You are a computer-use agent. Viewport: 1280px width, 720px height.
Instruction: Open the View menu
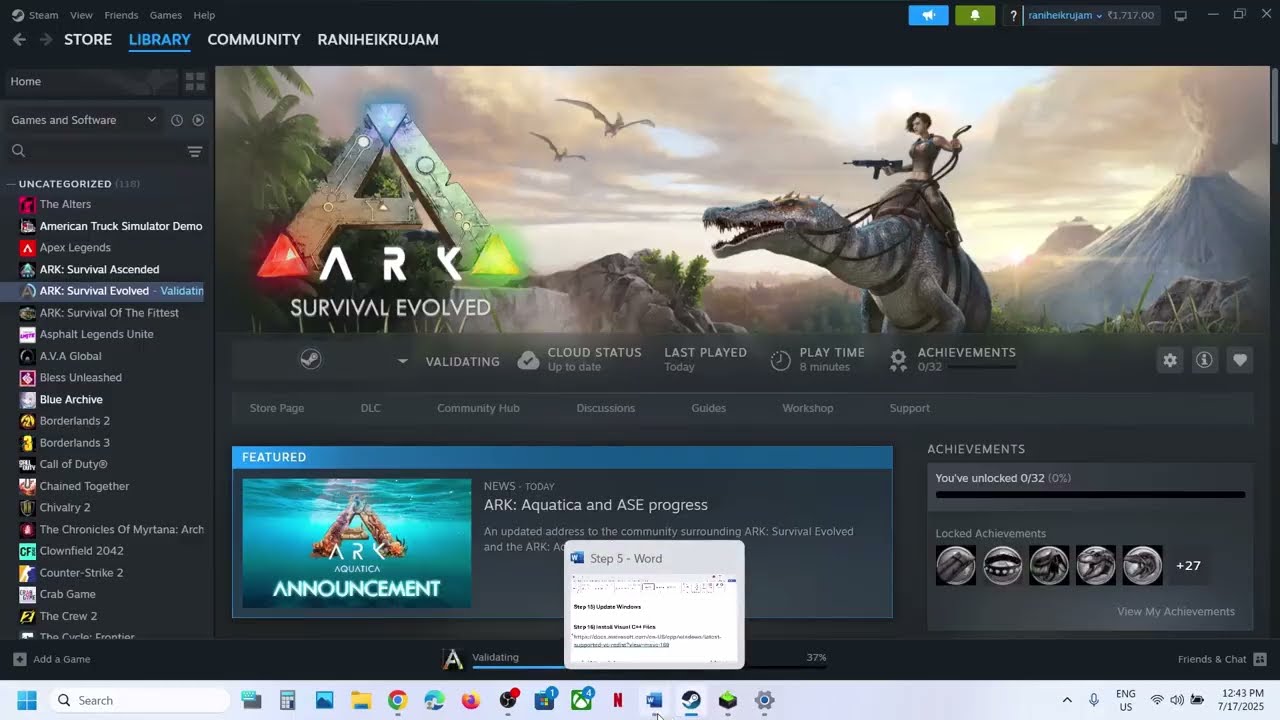click(x=82, y=15)
